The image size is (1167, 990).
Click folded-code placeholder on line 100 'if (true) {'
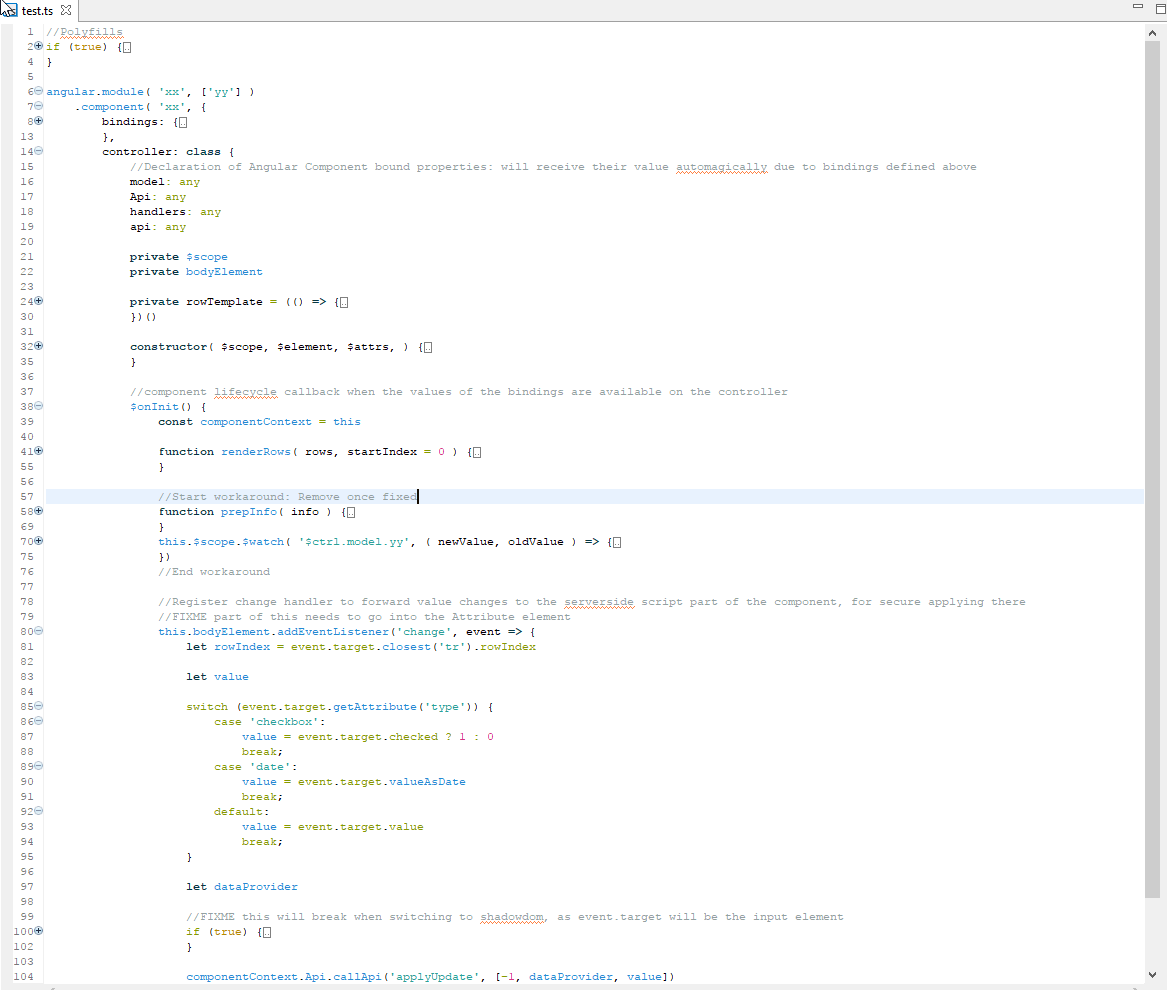pyautogui.click(x=267, y=932)
